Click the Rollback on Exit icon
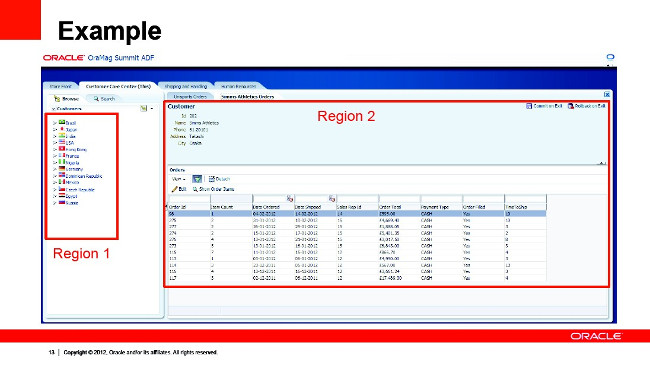Screen dimensions: 650x365 click(x=571, y=106)
